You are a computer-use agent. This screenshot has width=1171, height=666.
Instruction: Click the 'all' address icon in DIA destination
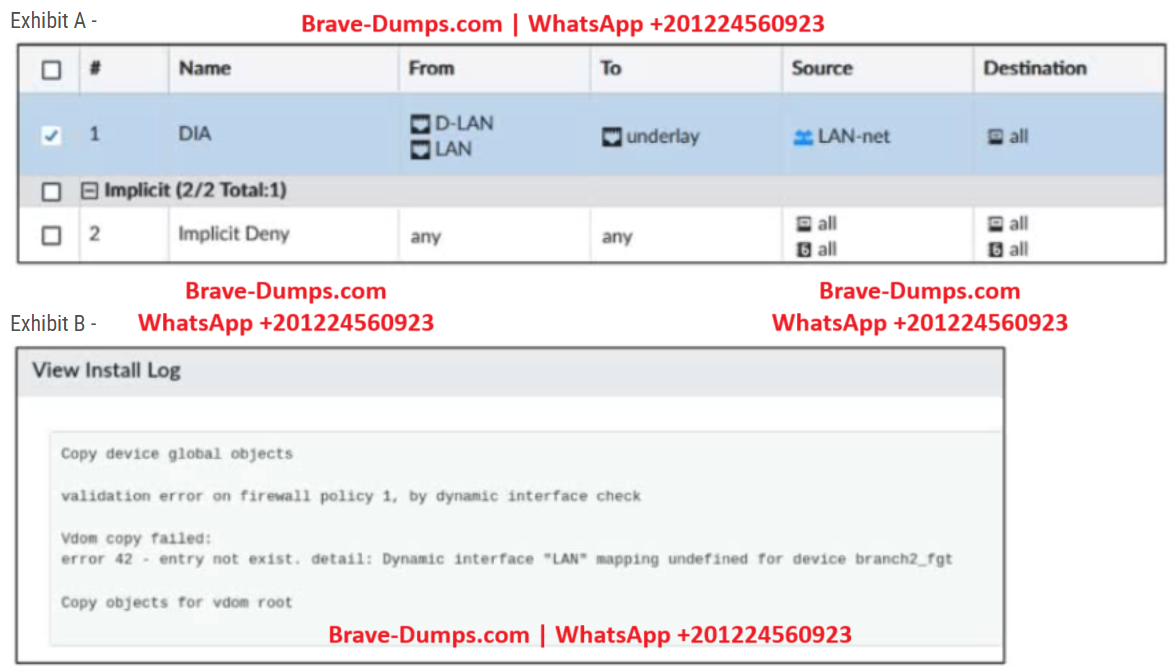point(996,137)
